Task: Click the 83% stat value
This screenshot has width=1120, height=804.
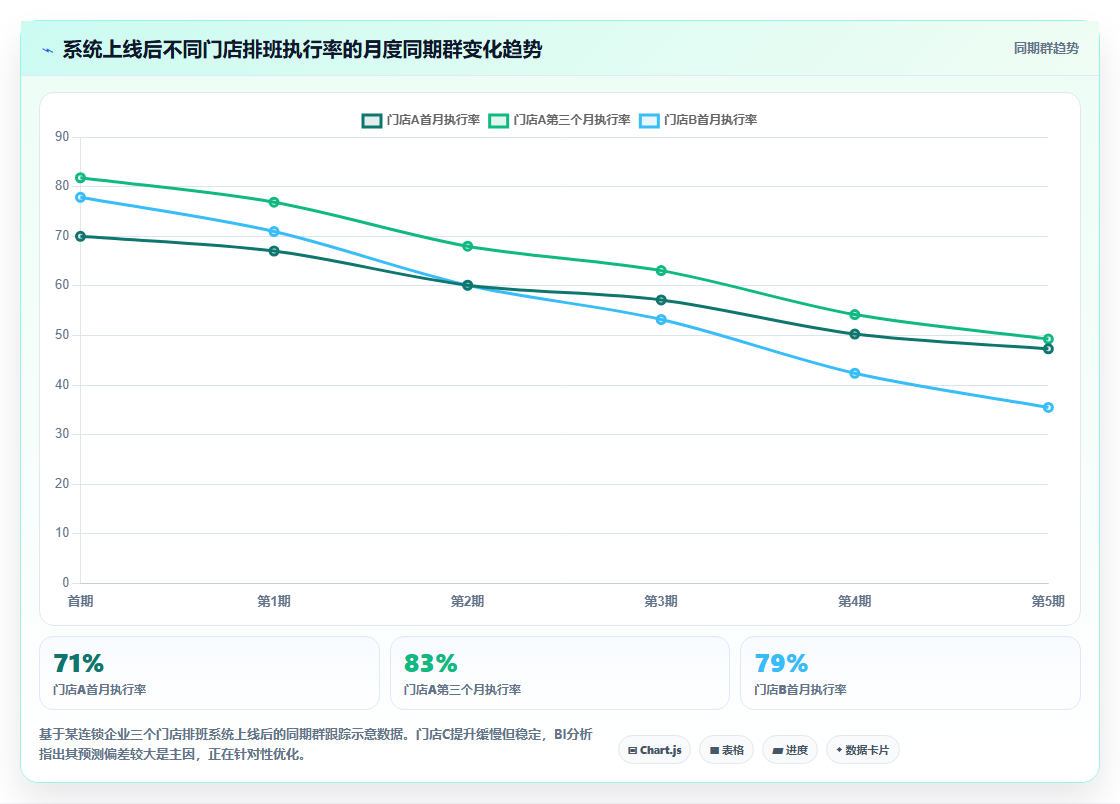Action: pos(431,663)
